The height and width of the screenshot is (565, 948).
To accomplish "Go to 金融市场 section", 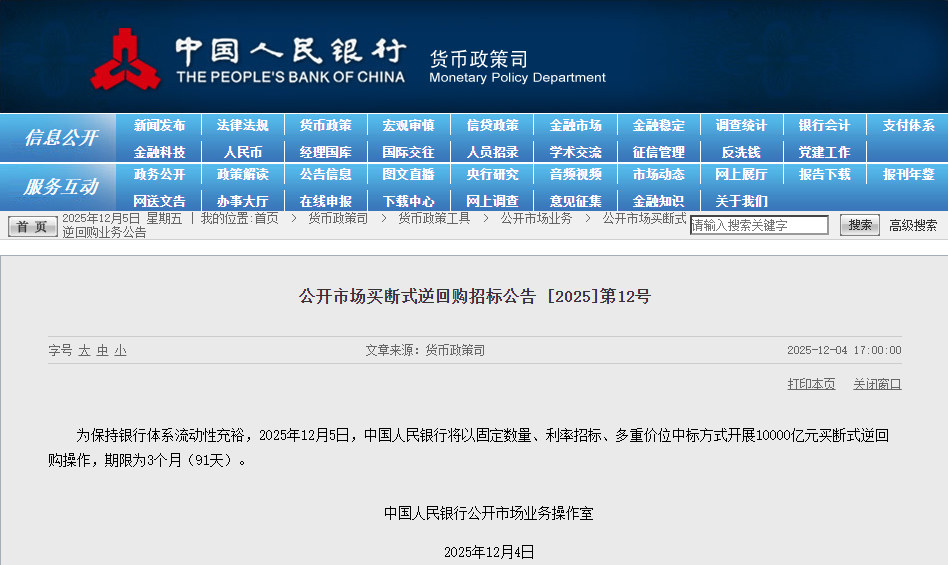I will coord(575,126).
